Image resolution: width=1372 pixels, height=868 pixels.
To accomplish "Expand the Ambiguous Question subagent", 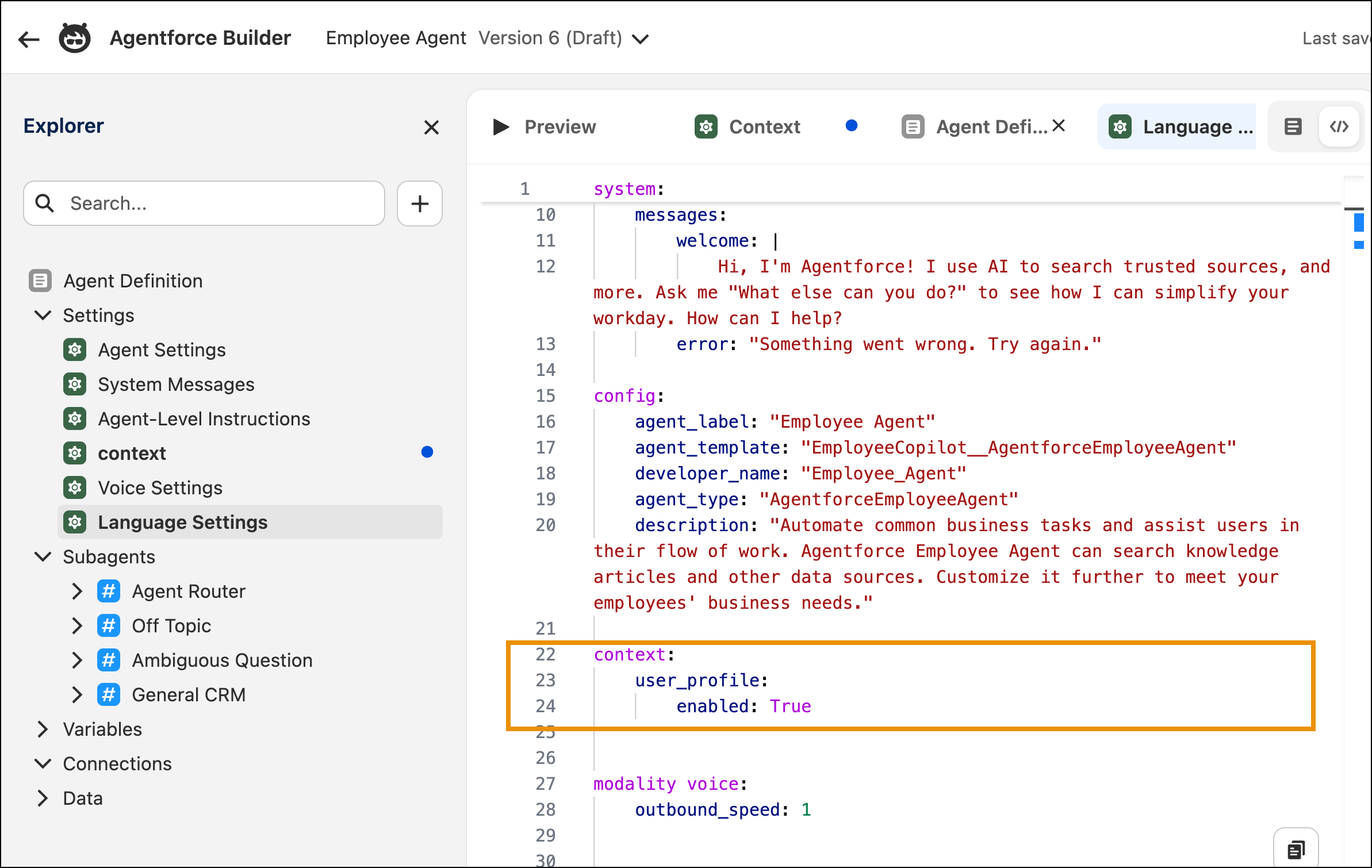I will click(77, 660).
